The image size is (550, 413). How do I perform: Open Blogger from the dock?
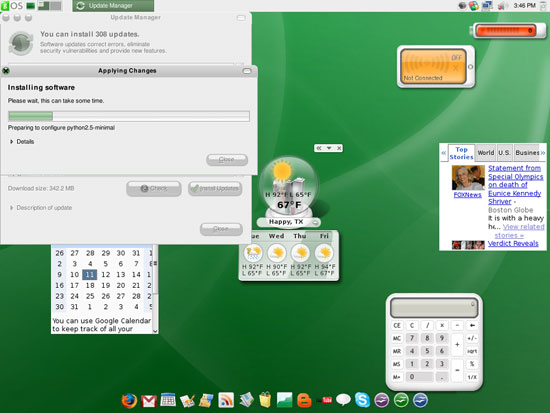[x=304, y=400]
